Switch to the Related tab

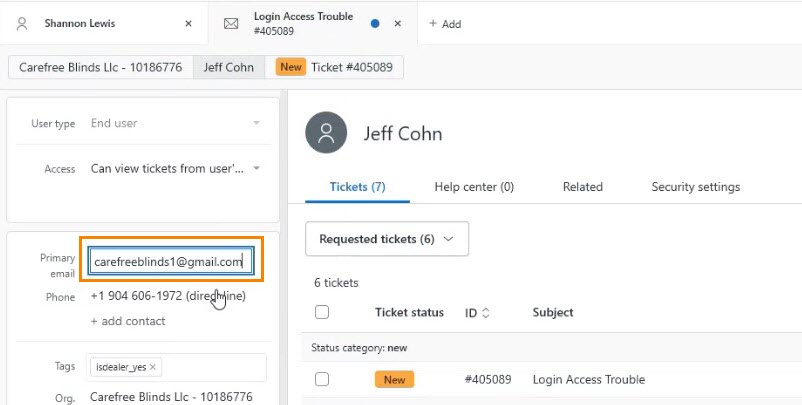(x=582, y=187)
